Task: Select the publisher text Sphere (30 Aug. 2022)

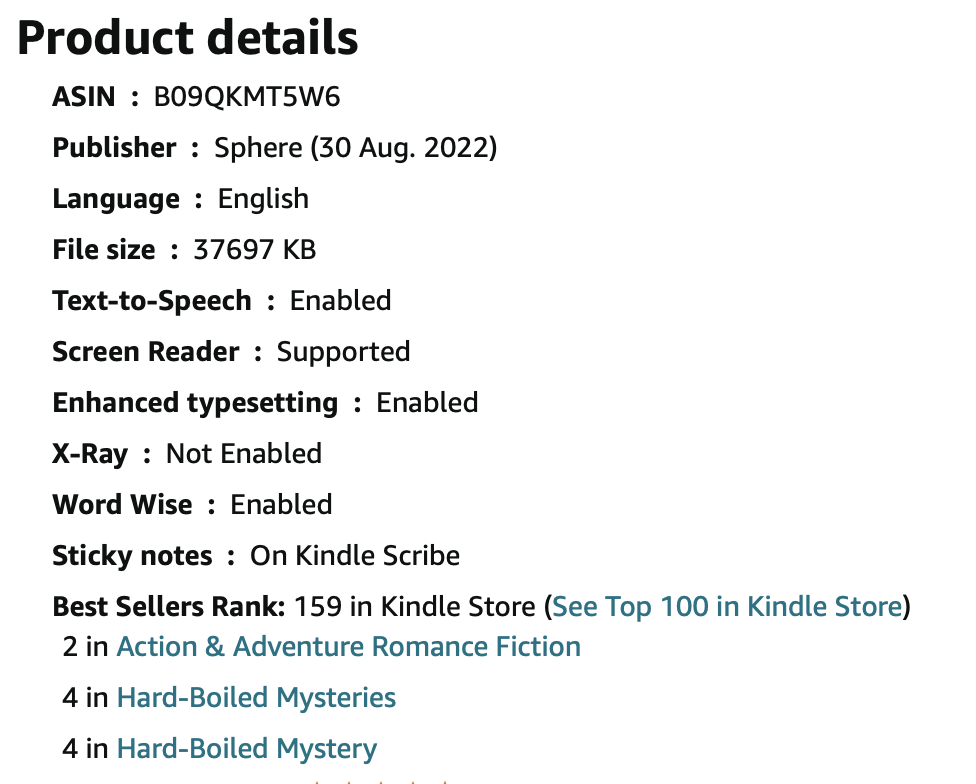Action: (355, 148)
